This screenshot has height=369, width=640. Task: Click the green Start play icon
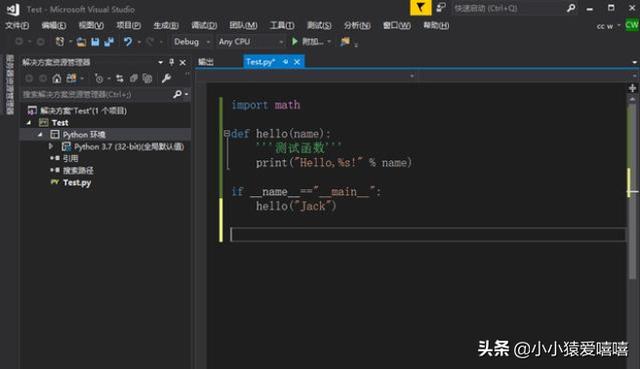coord(294,41)
